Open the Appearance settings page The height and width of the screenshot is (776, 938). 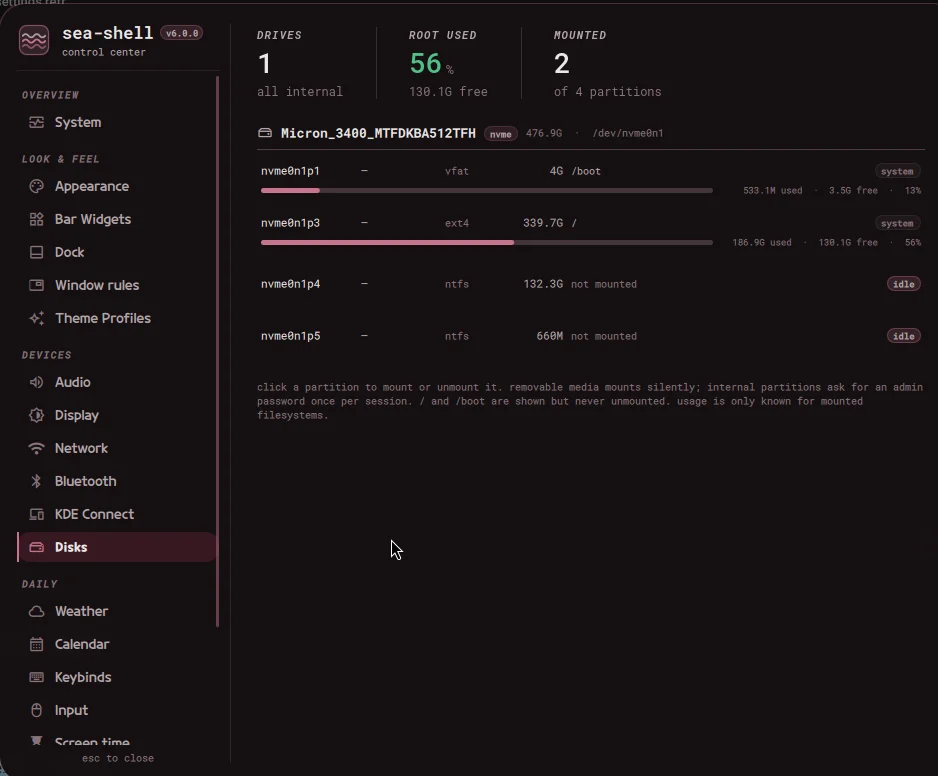pyautogui.click(x=117, y=186)
